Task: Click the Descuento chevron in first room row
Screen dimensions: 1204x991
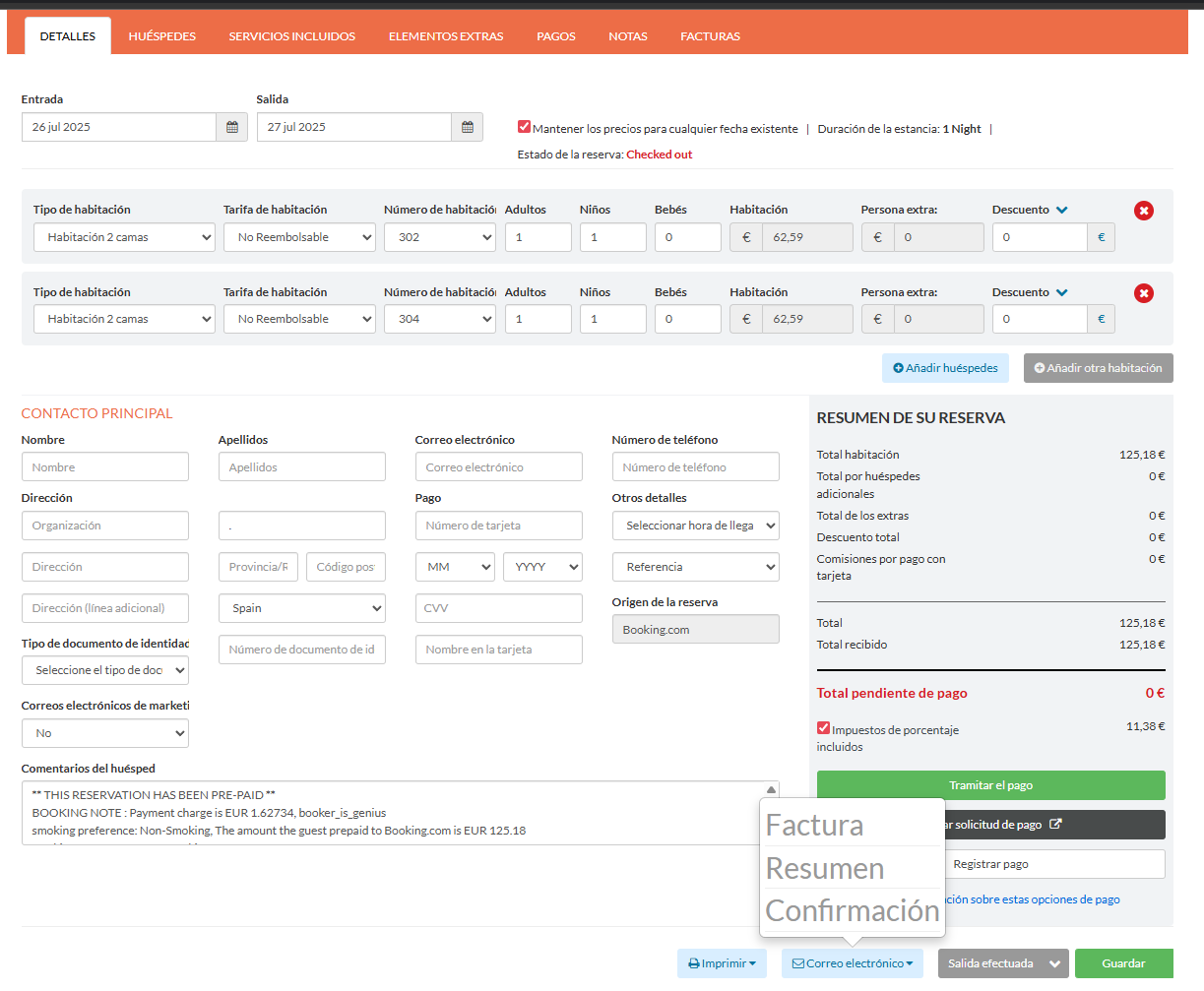Action: click(1062, 210)
